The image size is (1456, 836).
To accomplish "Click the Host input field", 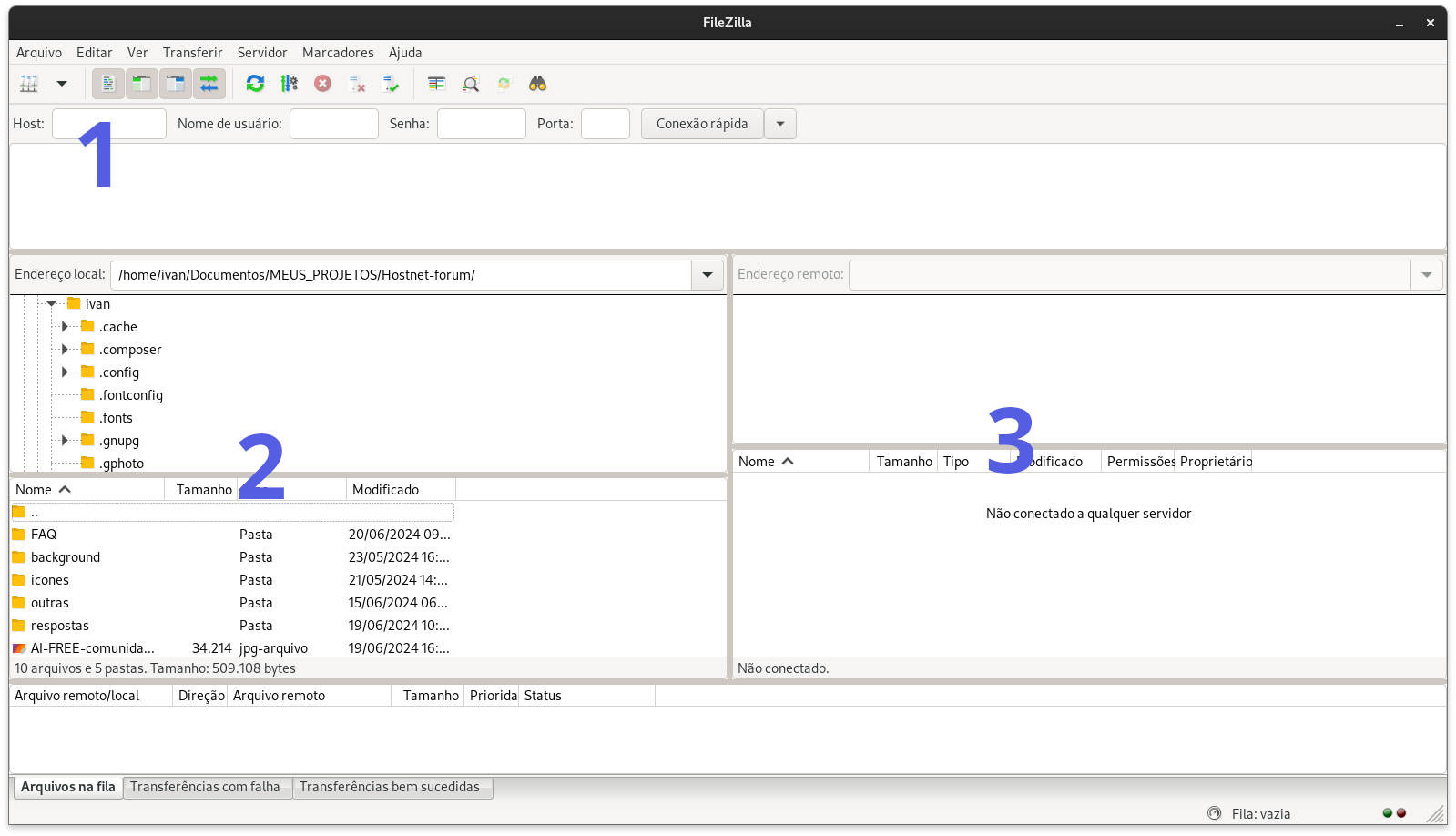I will [x=109, y=124].
